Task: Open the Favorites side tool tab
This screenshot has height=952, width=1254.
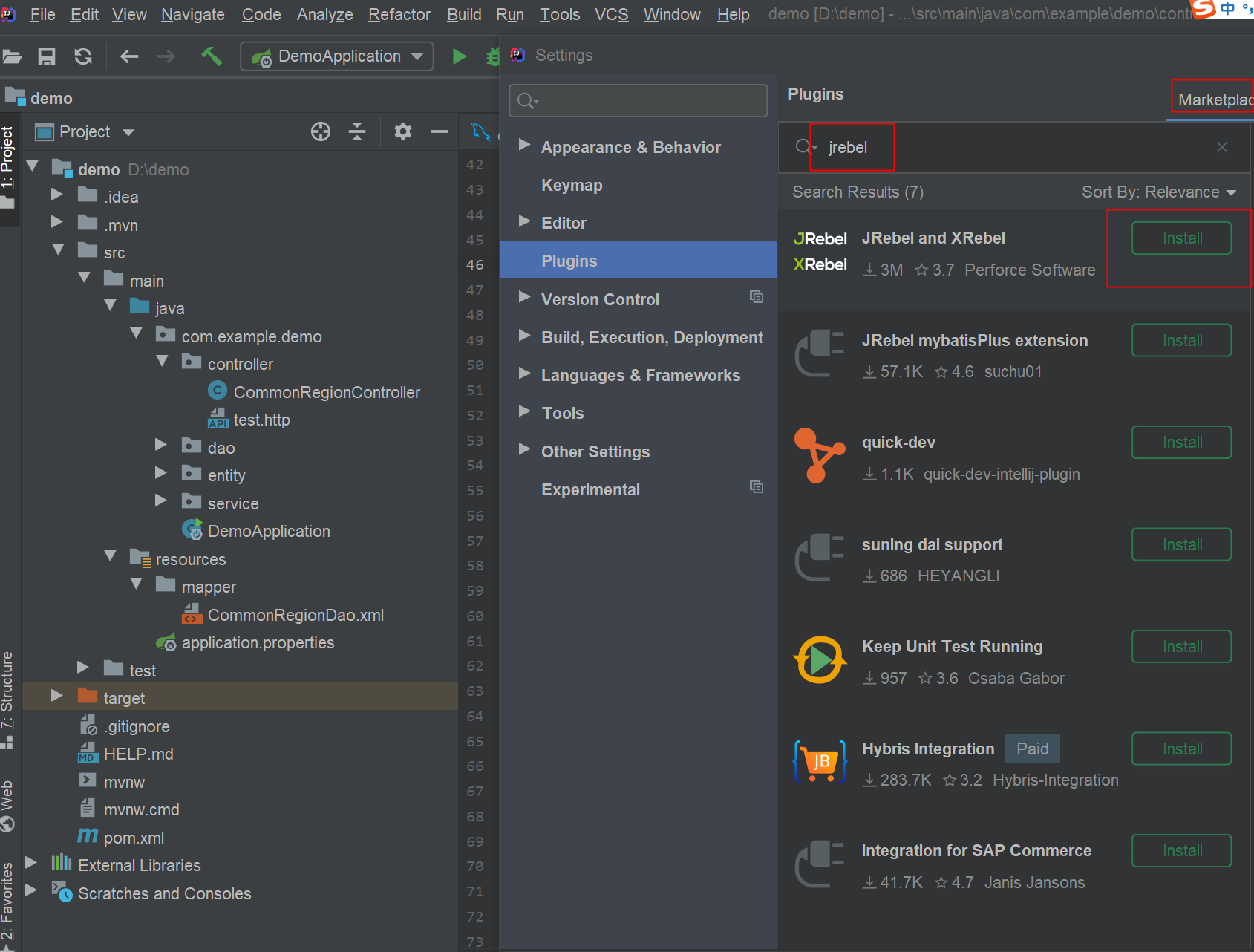Action: [x=8, y=904]
